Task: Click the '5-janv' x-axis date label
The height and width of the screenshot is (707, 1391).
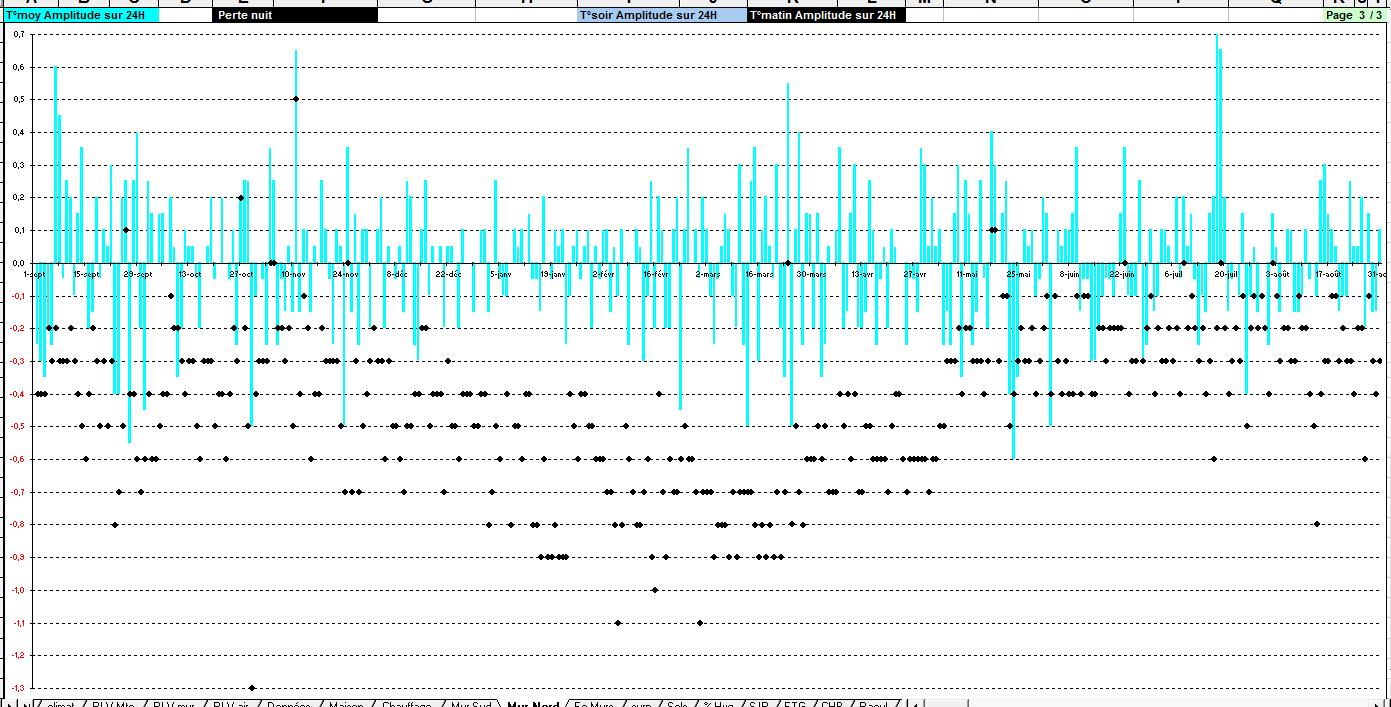Action: click(x=501, y=273)
